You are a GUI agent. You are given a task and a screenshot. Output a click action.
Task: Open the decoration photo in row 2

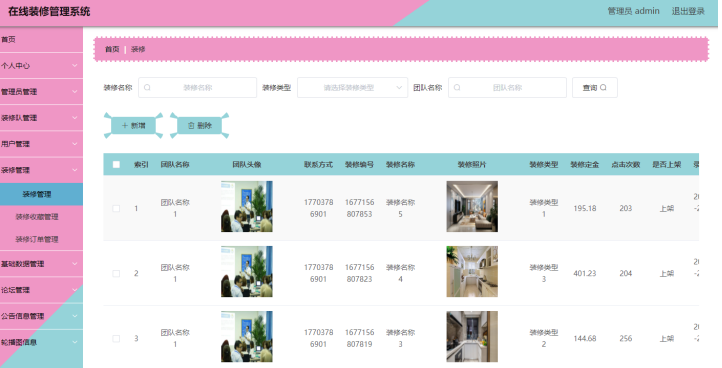472,271
